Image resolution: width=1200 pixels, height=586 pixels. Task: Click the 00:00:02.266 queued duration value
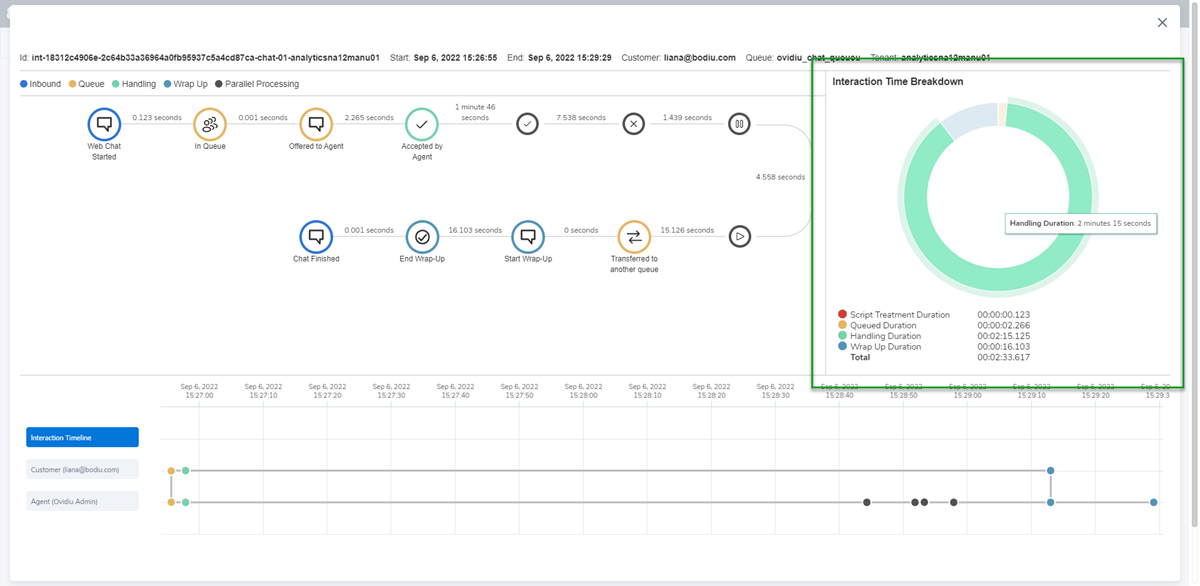point(1003,326)
